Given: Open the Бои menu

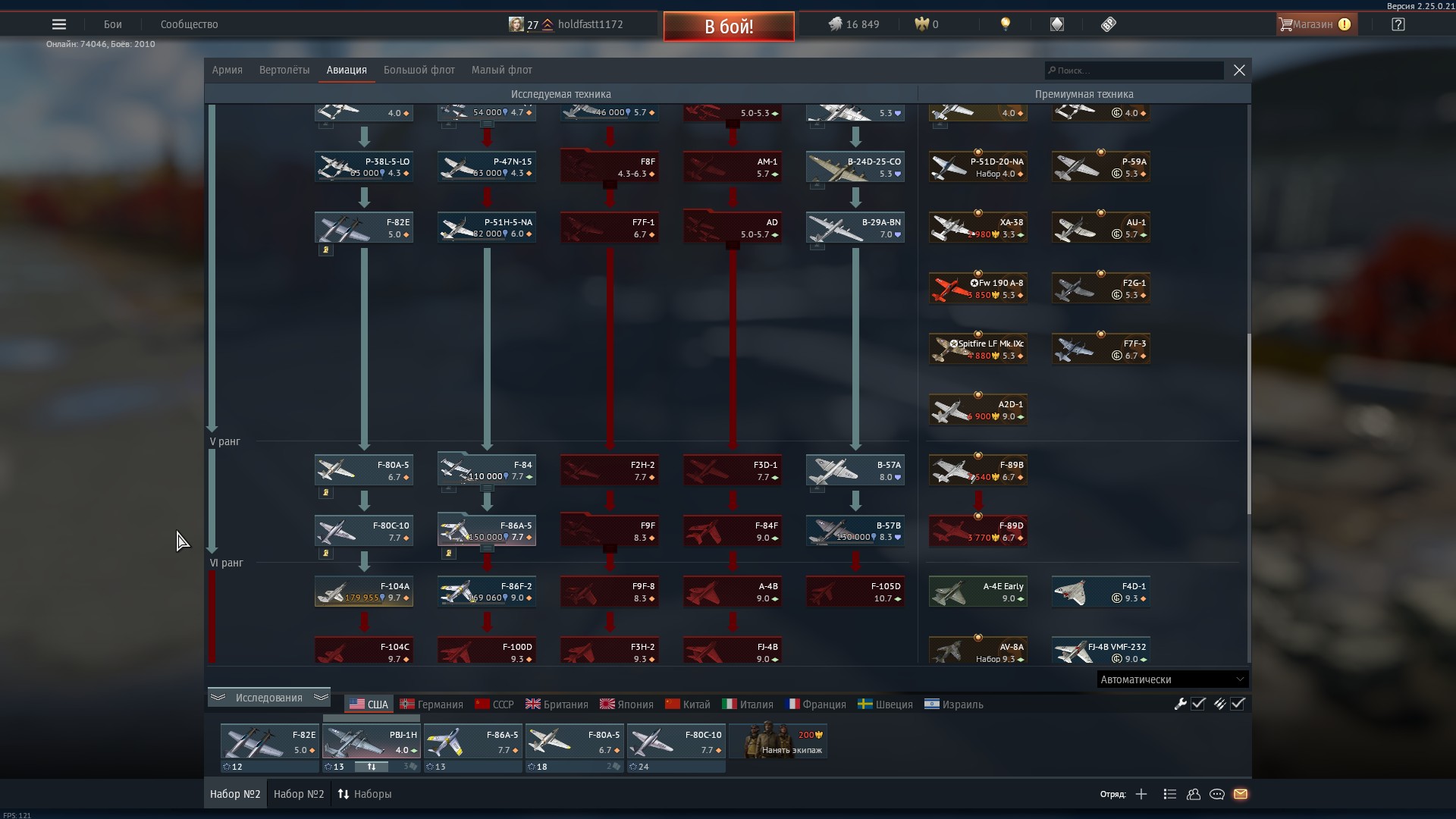Looking at the screenshot, I should pos(113,24).
